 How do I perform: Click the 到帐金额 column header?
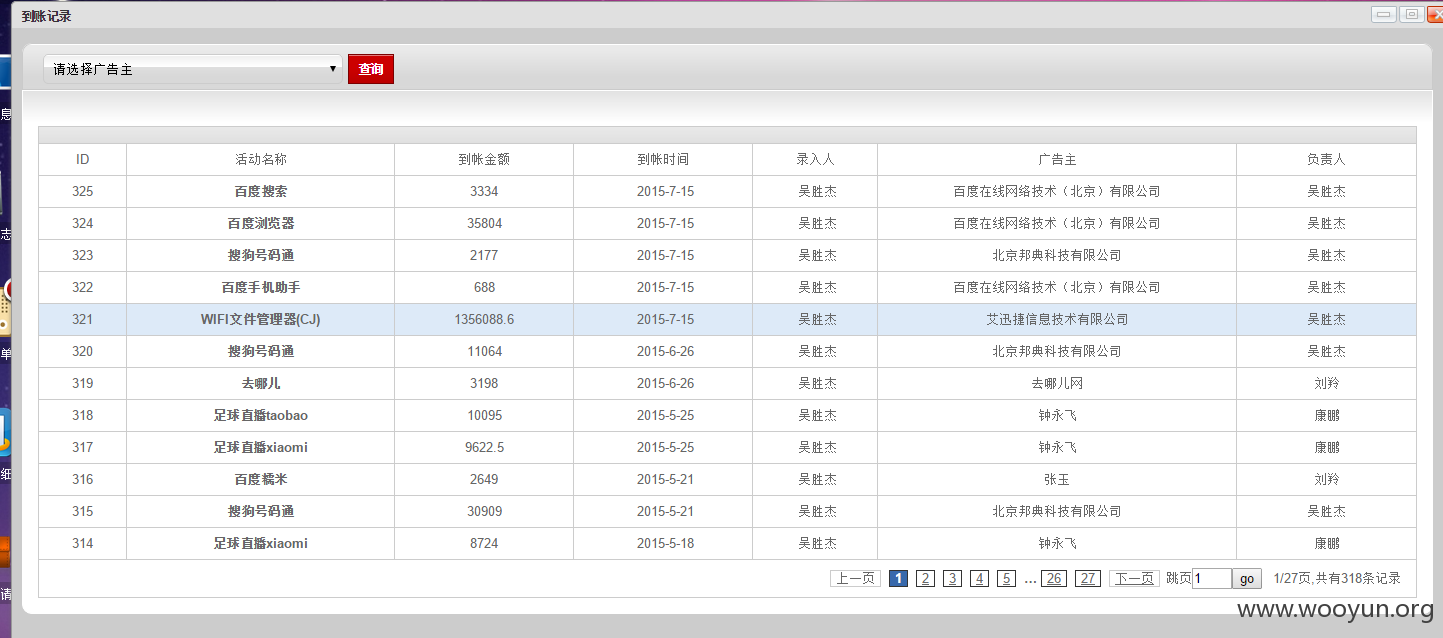click(484, 159)
